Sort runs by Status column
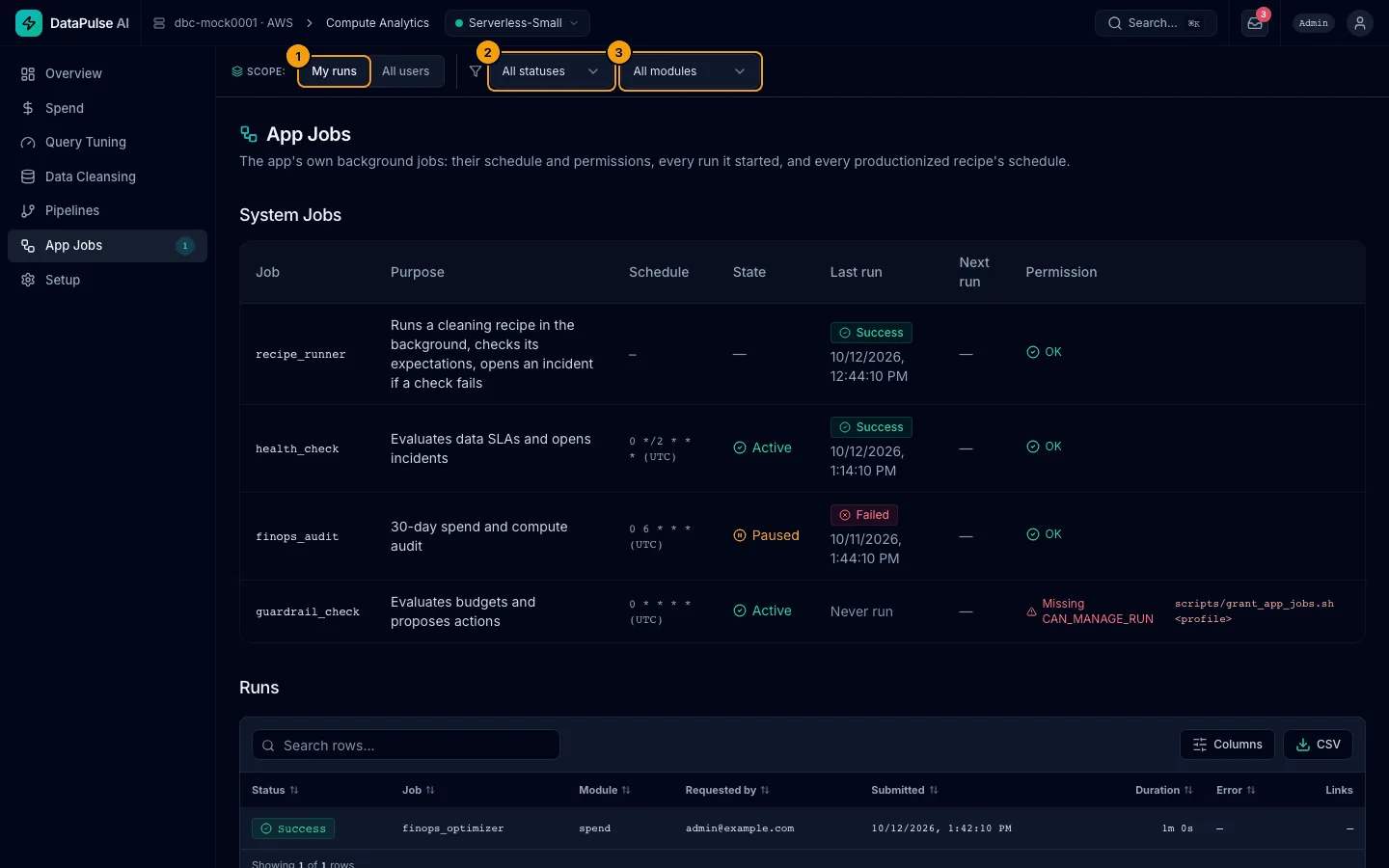1389x868 pixels. (275, 790)
